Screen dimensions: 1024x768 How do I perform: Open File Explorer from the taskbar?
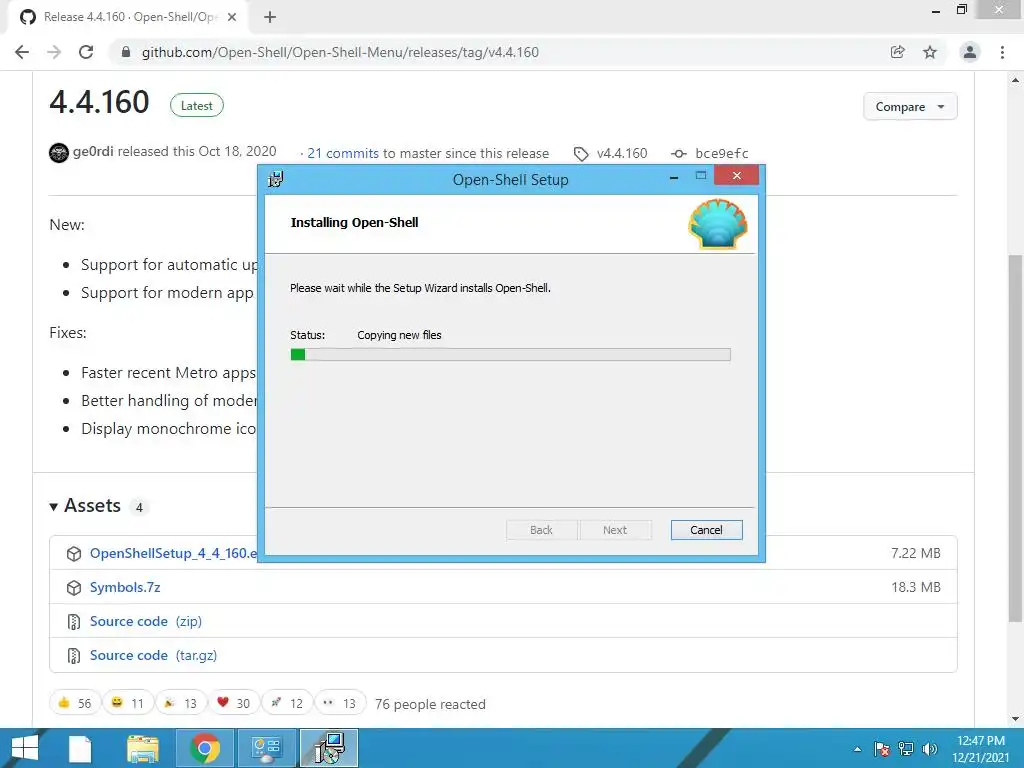(142, 748)
